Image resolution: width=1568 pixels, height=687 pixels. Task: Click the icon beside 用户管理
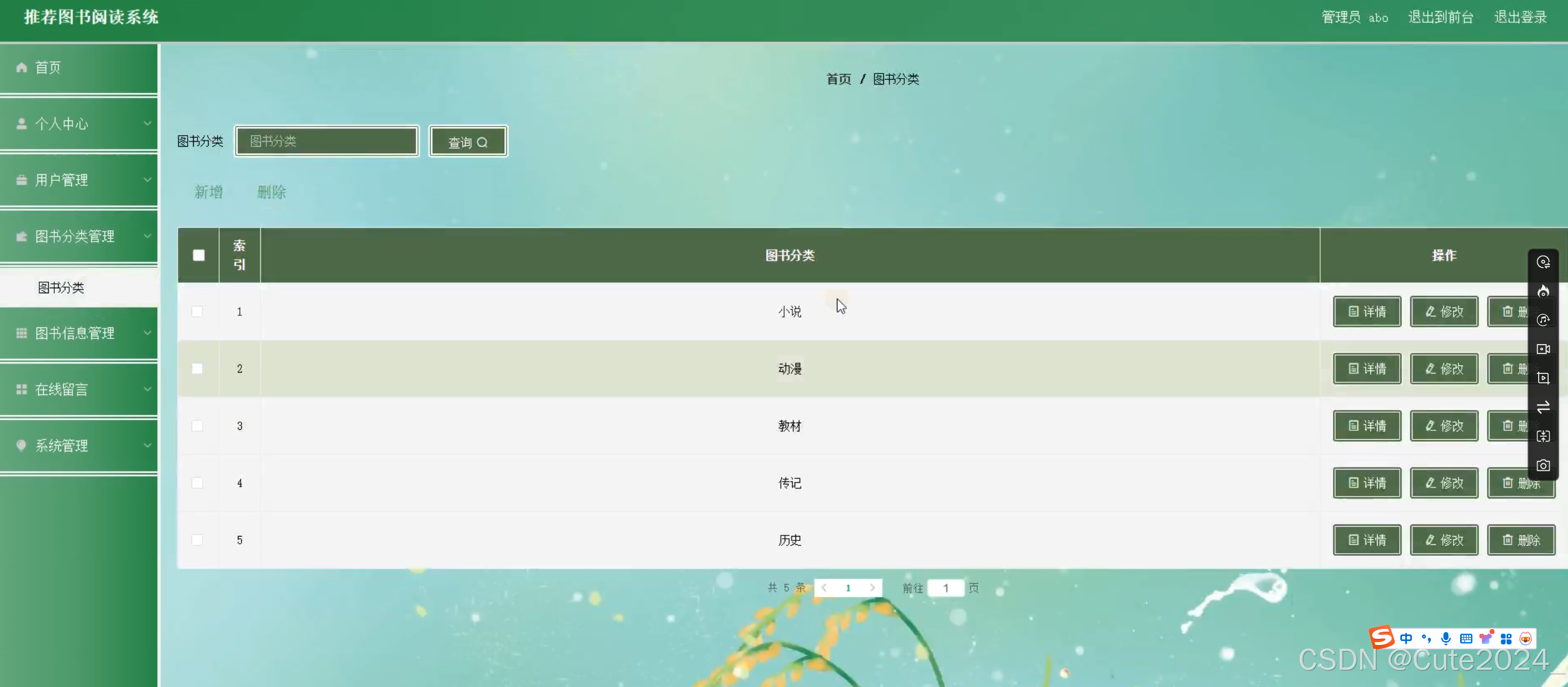(x=21, y=180)
